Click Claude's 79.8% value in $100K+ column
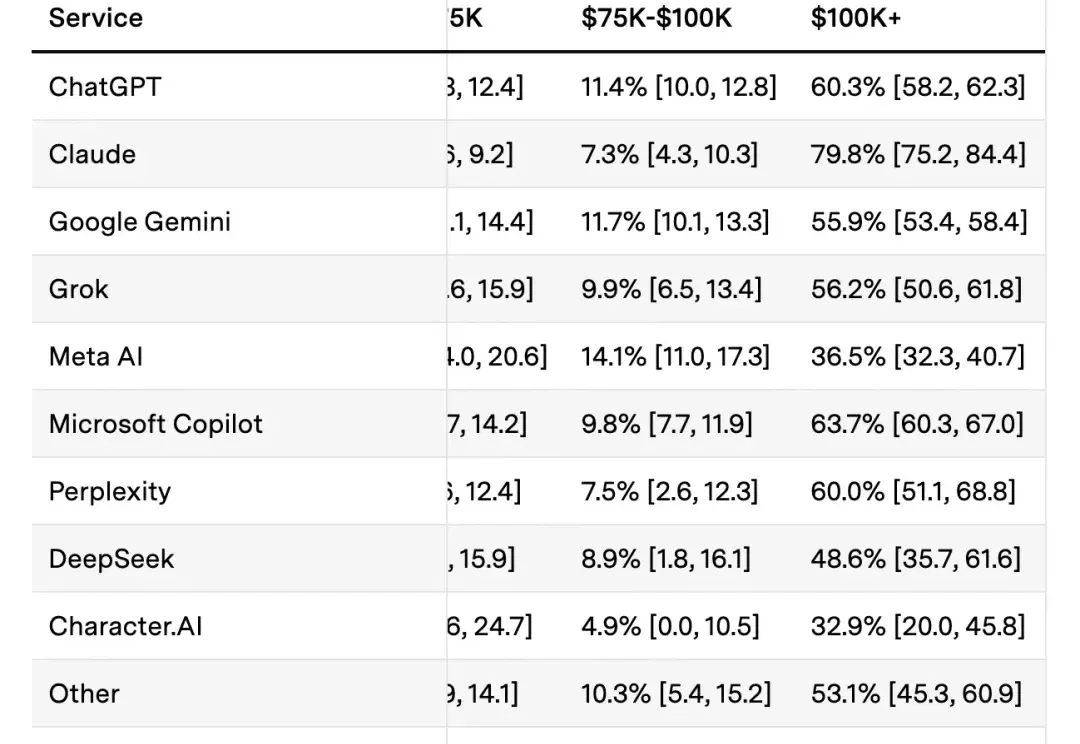1080x744 pixels. 918,154
